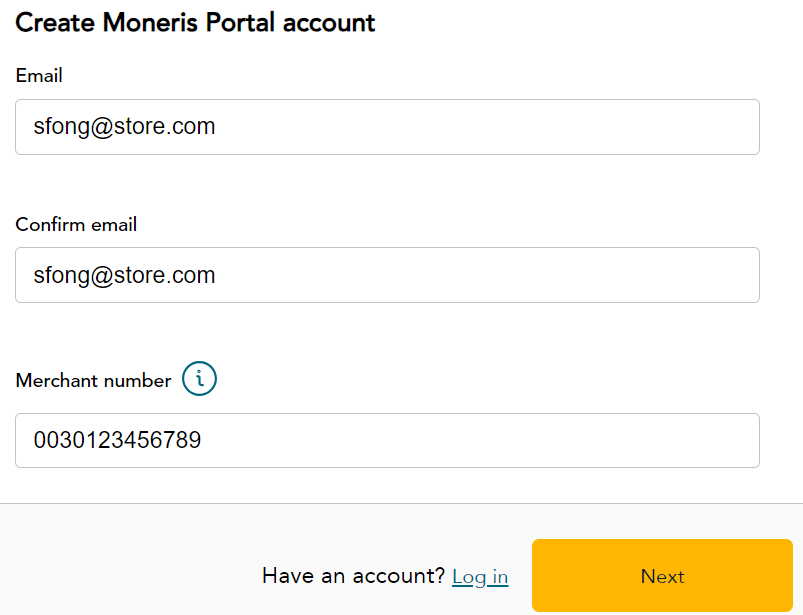Click the @ symbol in the Email field

pyautogui.click(x=102, y=128)
